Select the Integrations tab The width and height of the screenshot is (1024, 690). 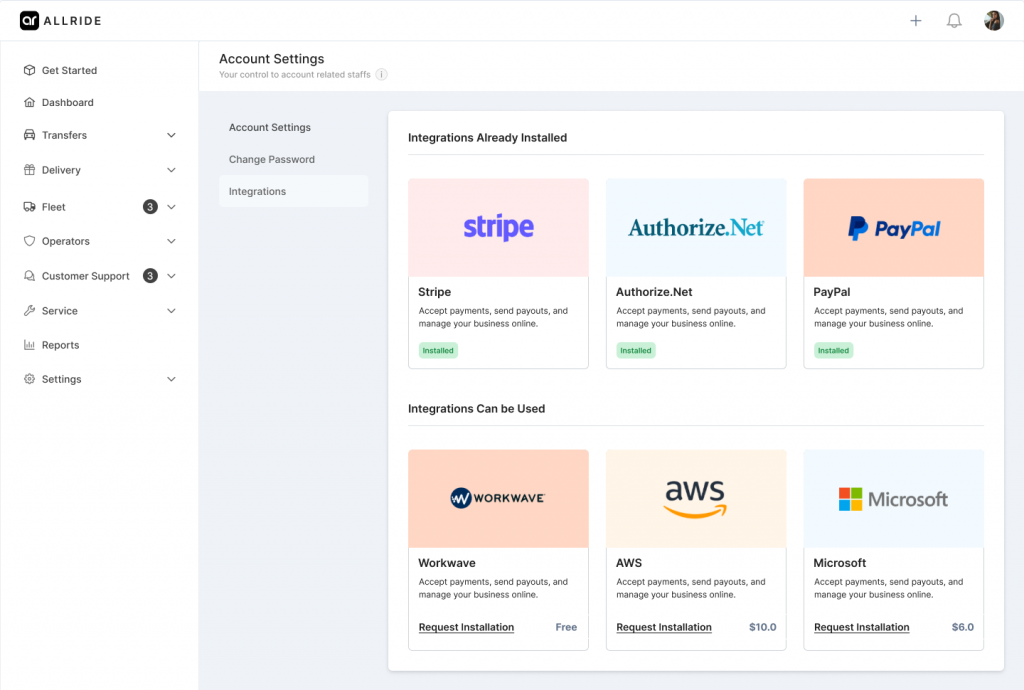[293, 191]
